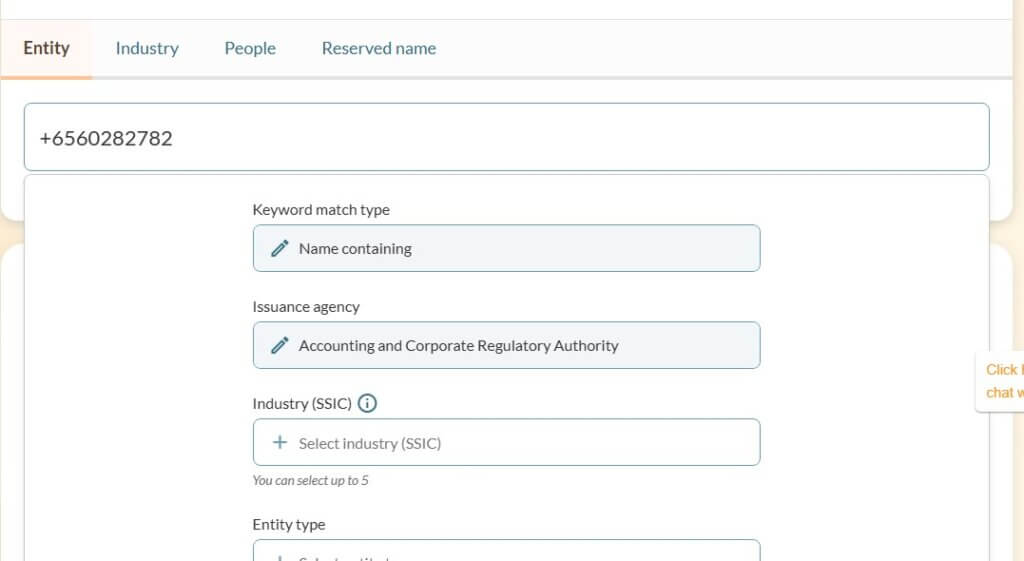Click the Issuance agency label

point(306,307)
